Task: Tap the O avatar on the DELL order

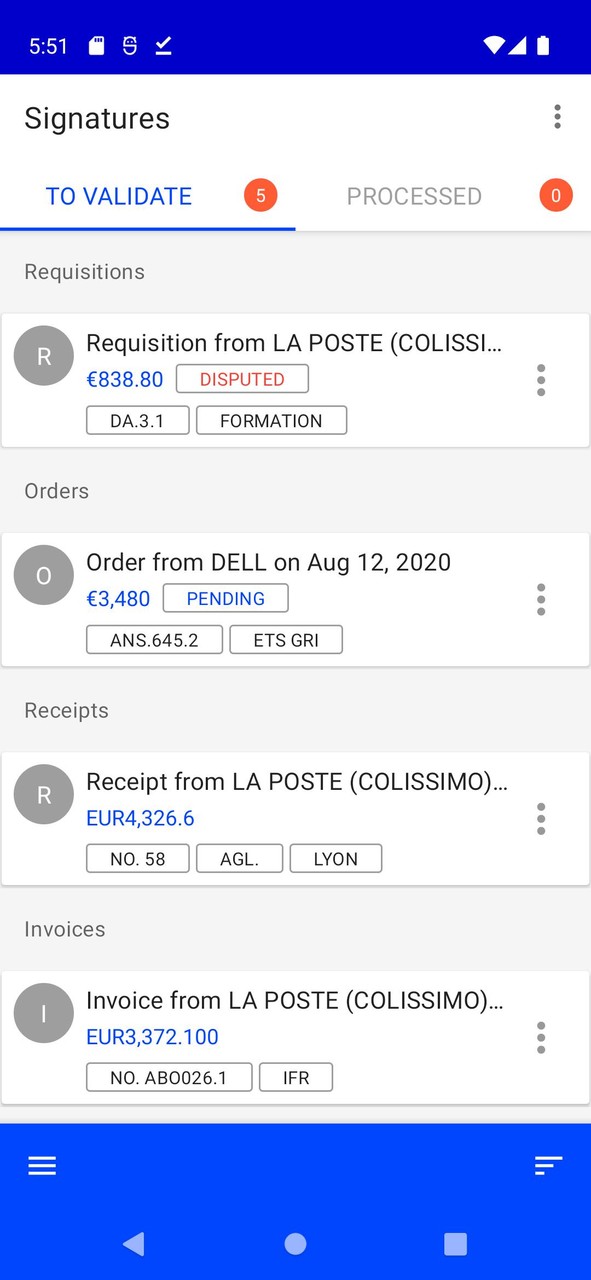Action: tap(43, 575)
